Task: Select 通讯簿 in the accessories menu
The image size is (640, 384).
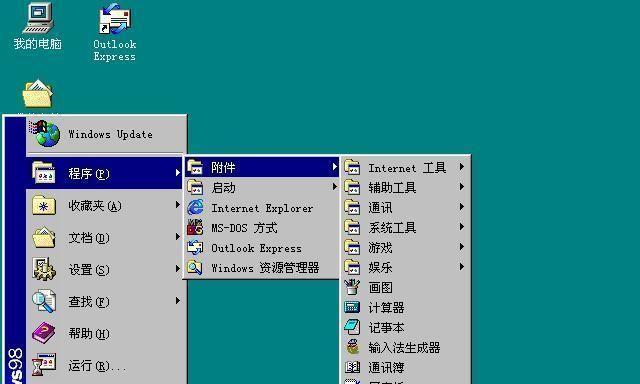Action: [405, 368]
